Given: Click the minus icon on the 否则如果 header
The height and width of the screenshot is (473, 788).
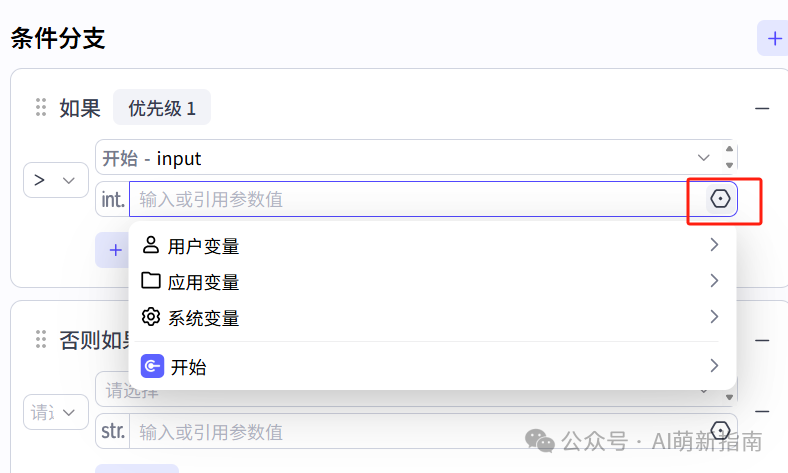Looking at the screenshot, I should [762, 340].
